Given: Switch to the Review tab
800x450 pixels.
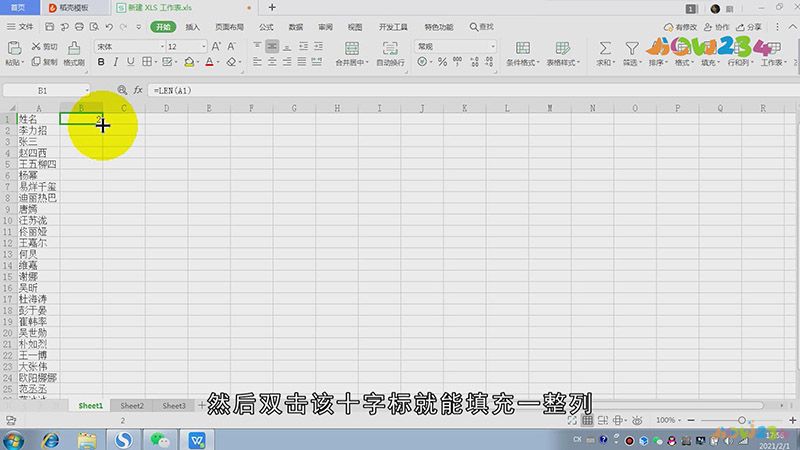Looking at the screenshot, I should 326,27.
